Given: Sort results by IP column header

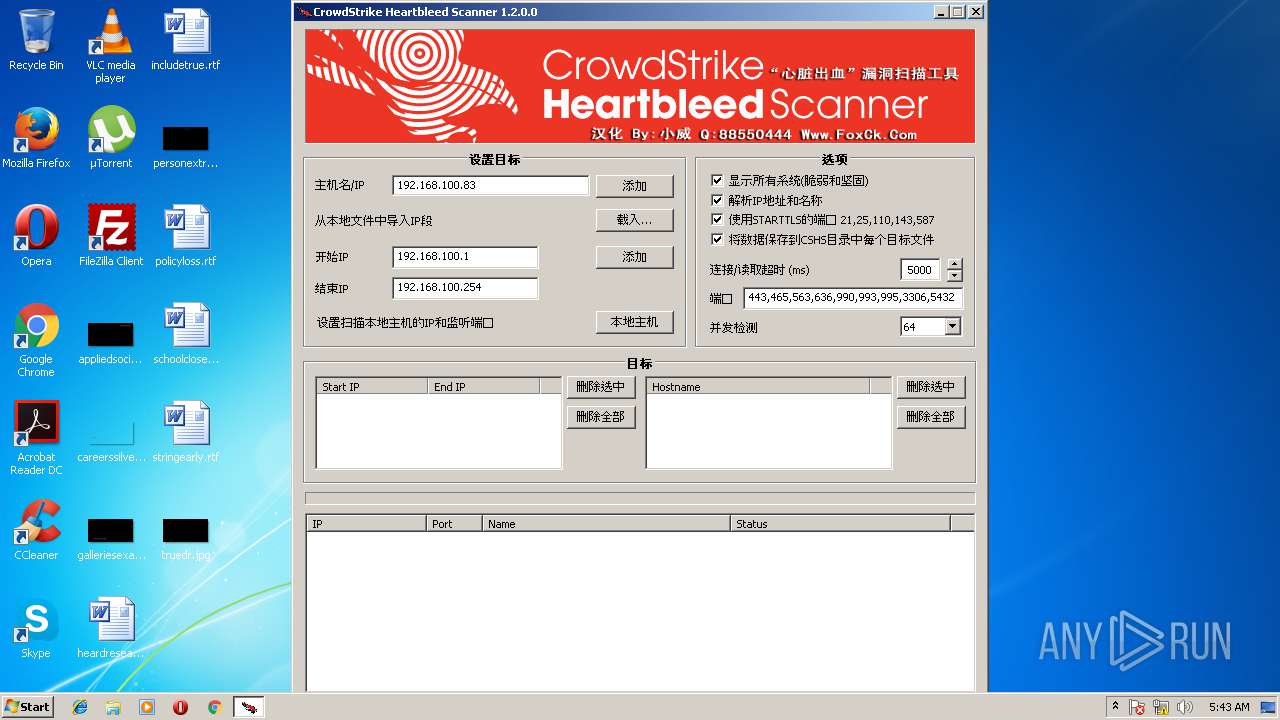Looking at the screenshot, I should tap(366, 524).
